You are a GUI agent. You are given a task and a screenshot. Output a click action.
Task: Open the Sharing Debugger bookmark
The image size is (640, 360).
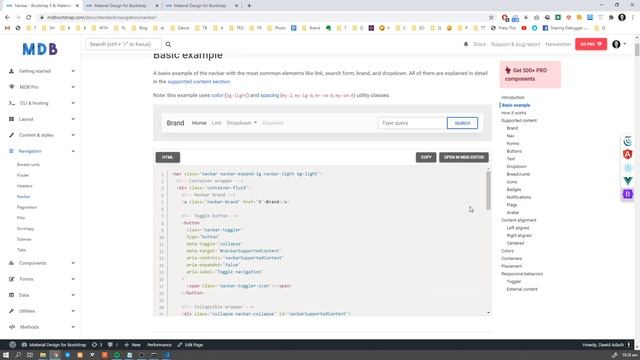(565, 28)
